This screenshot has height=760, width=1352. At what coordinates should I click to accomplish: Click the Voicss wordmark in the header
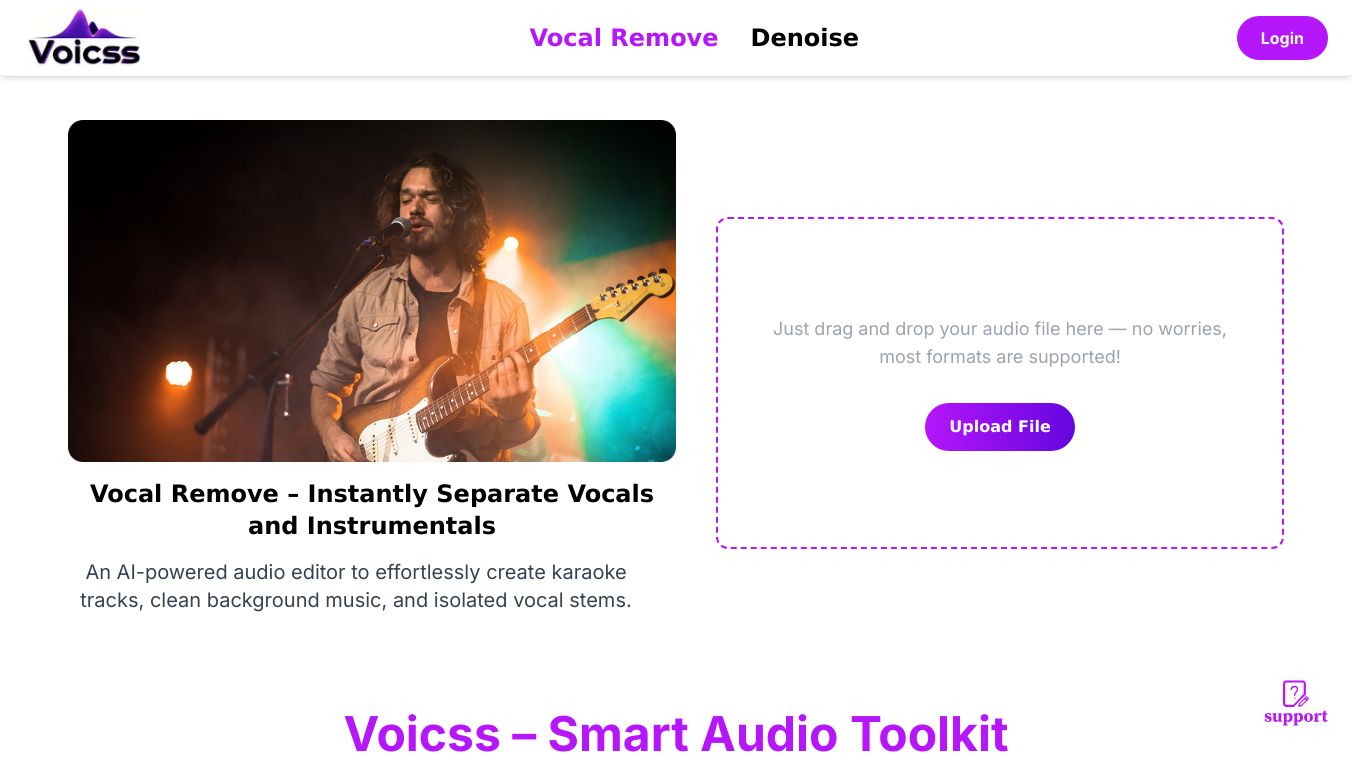84,51
